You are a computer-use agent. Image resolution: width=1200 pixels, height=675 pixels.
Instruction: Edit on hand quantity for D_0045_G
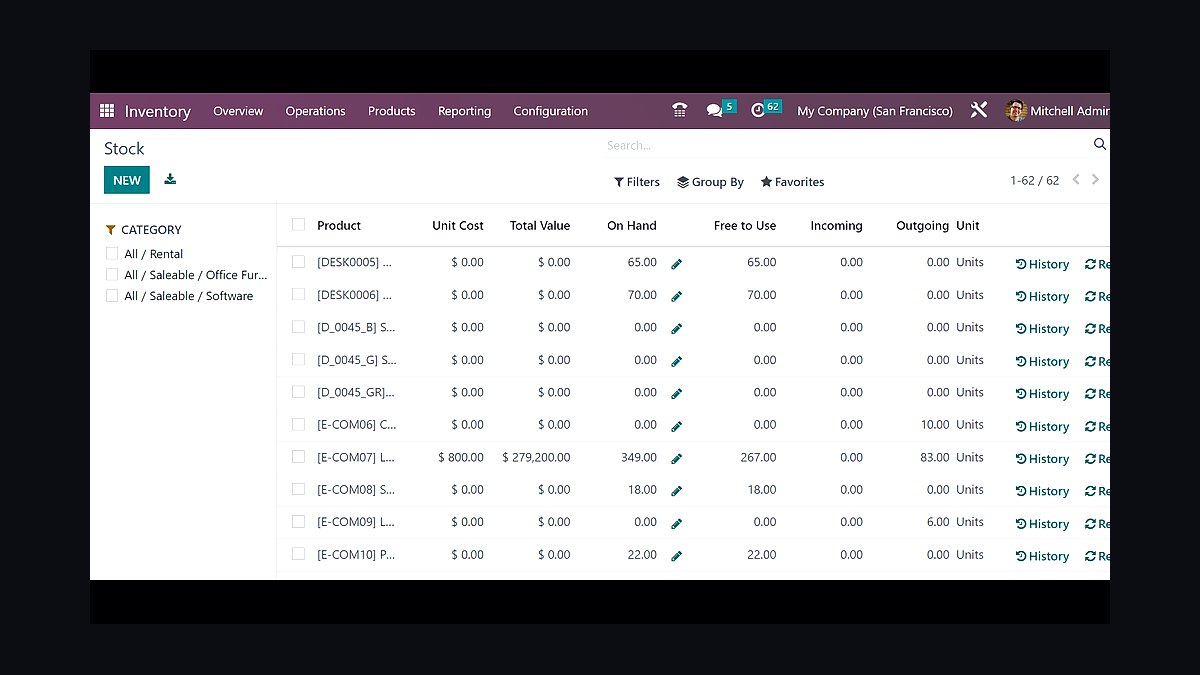pyautogui.click(x=677, y=362)
